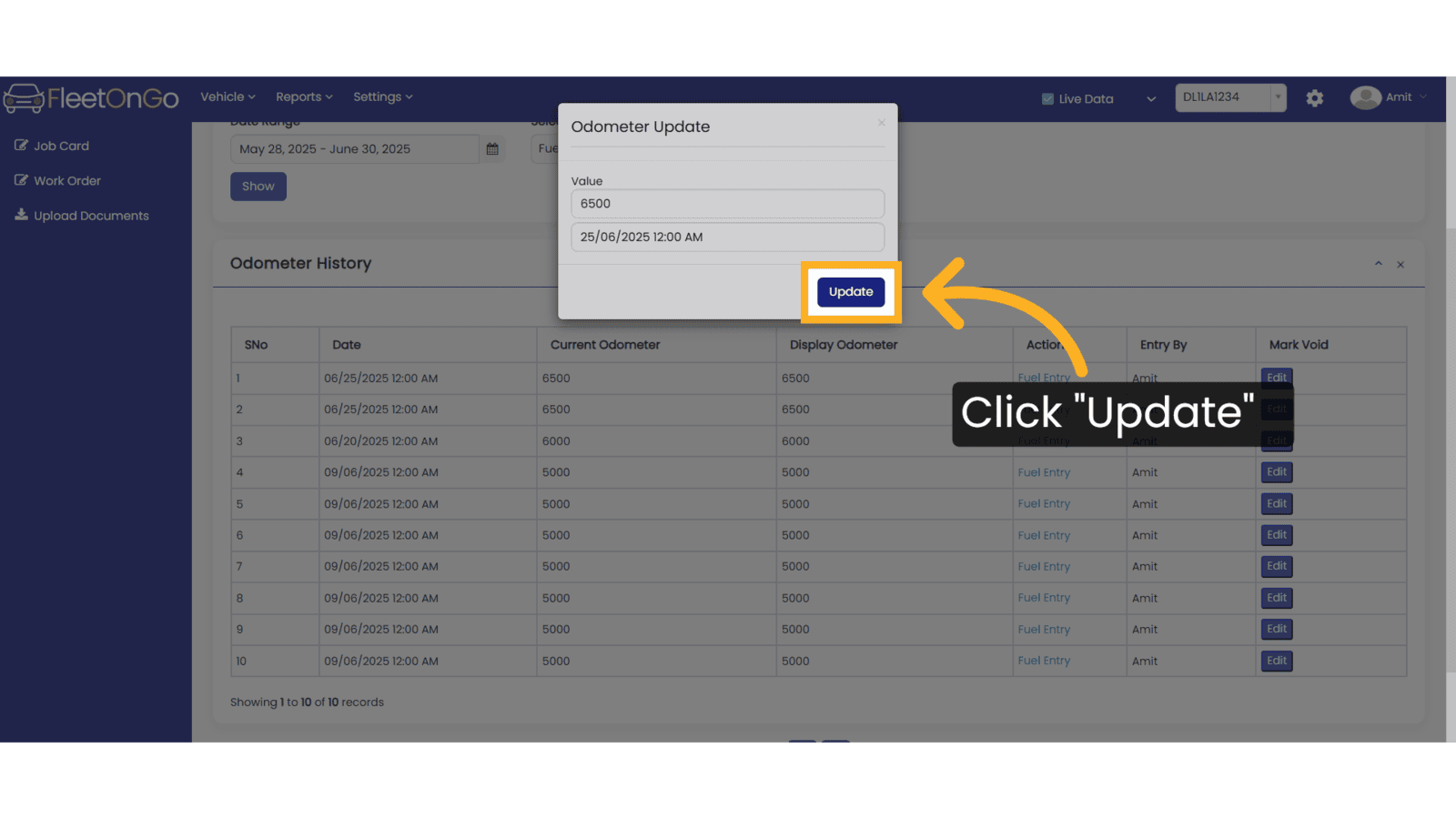
Task: Collapse the Odometer History panel
Action: coord(1379,264)
